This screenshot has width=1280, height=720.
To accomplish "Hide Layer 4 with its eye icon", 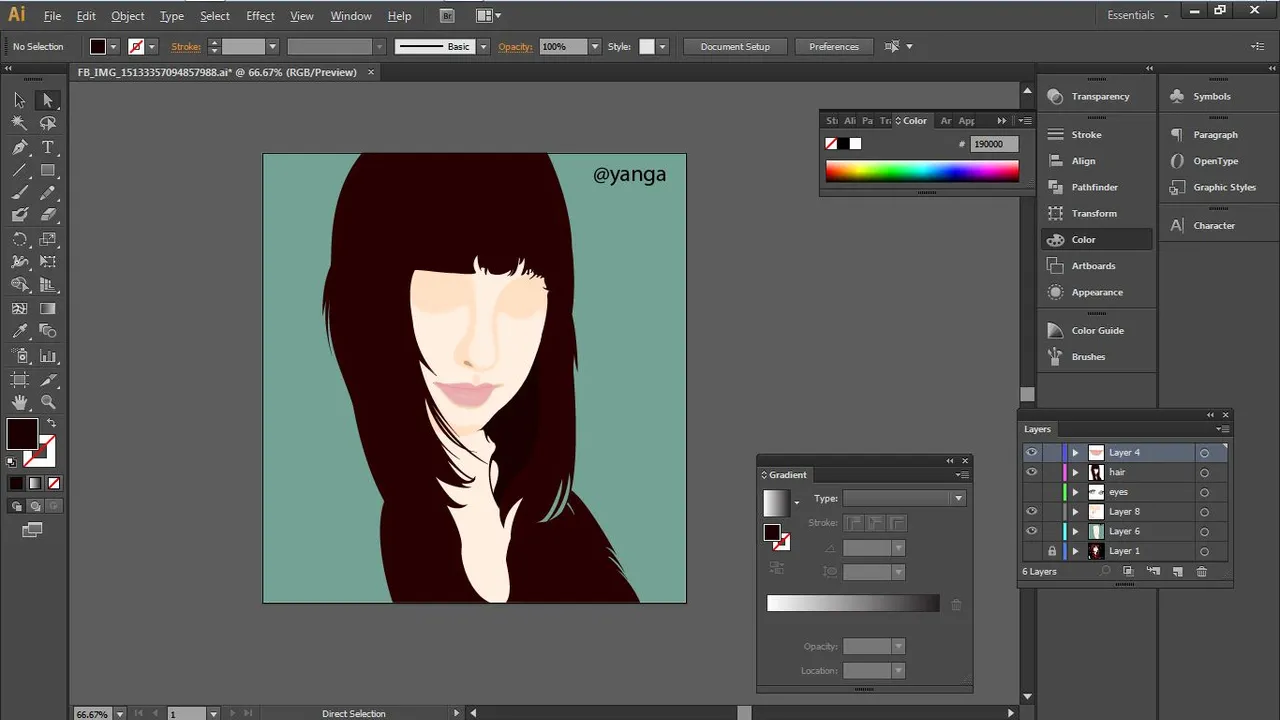I will (1032, 452).
